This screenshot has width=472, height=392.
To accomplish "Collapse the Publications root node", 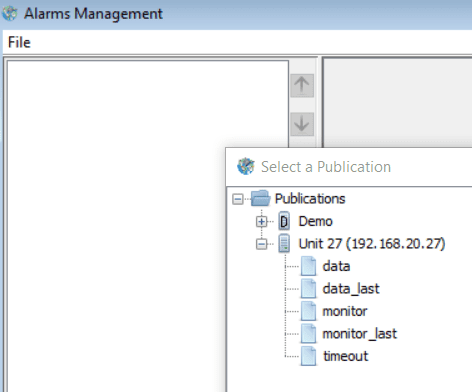I will point(238,199).
